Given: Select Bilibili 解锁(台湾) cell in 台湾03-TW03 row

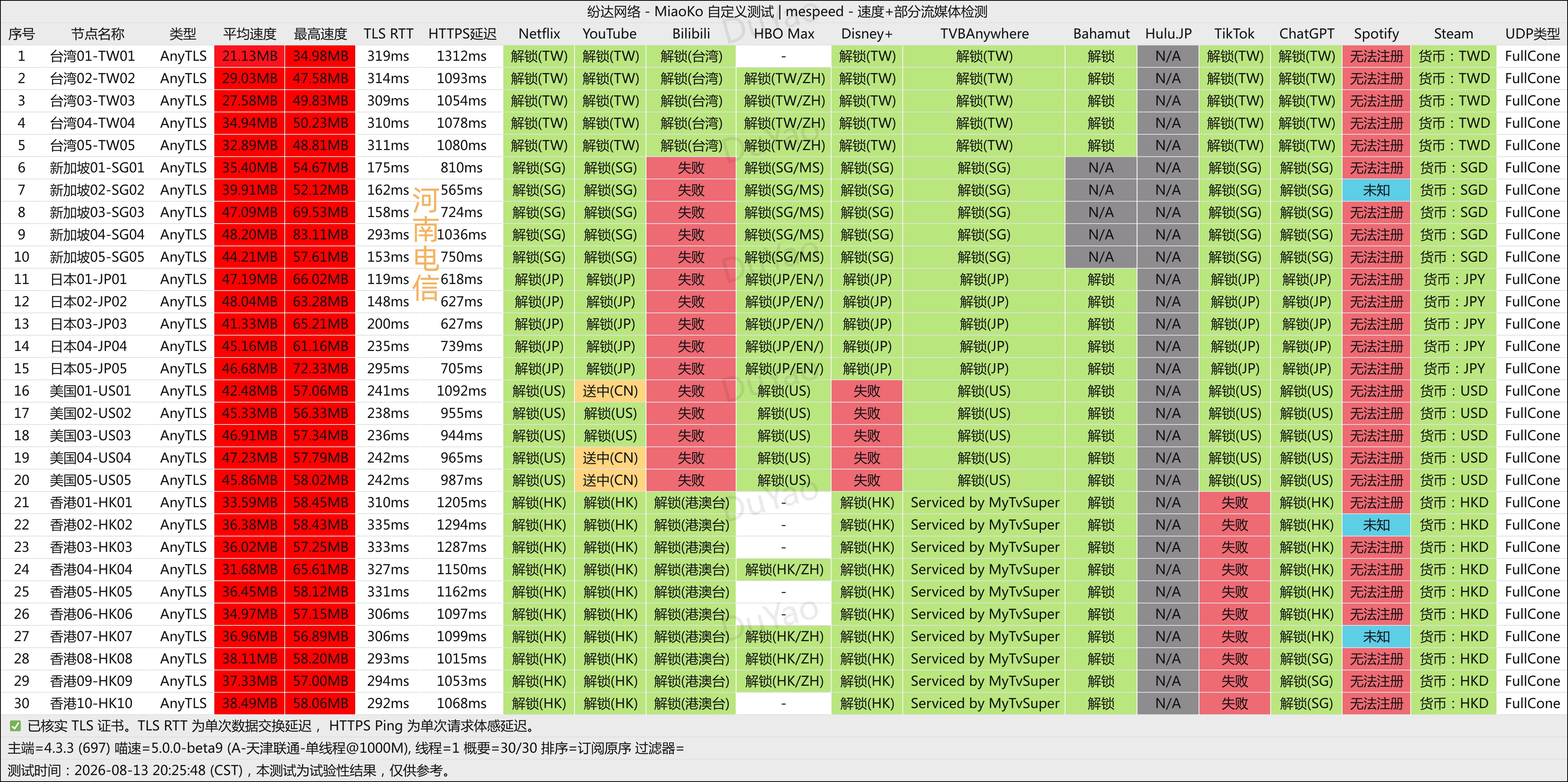Looking at the screenshot, I should pos(691,101).
